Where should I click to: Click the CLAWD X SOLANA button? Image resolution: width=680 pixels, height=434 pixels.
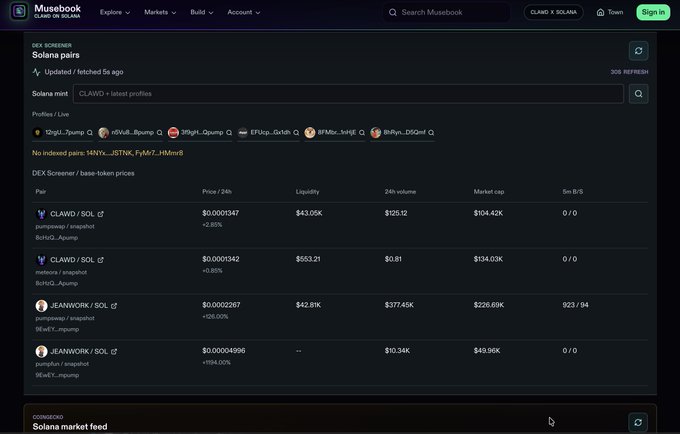(x=553, y=12)
